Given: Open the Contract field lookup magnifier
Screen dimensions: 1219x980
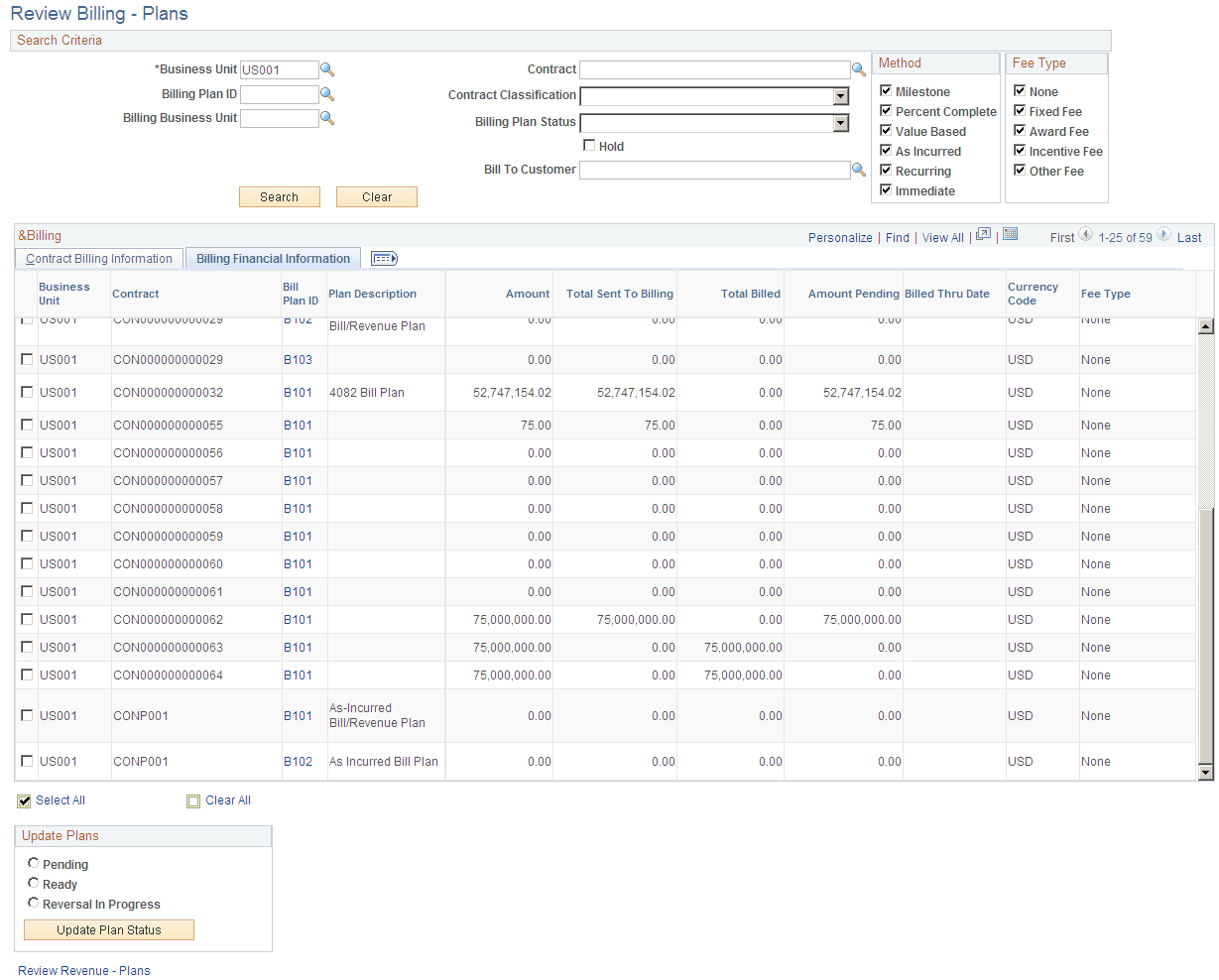Looking at the screenshot, I should tap(859, 69).
